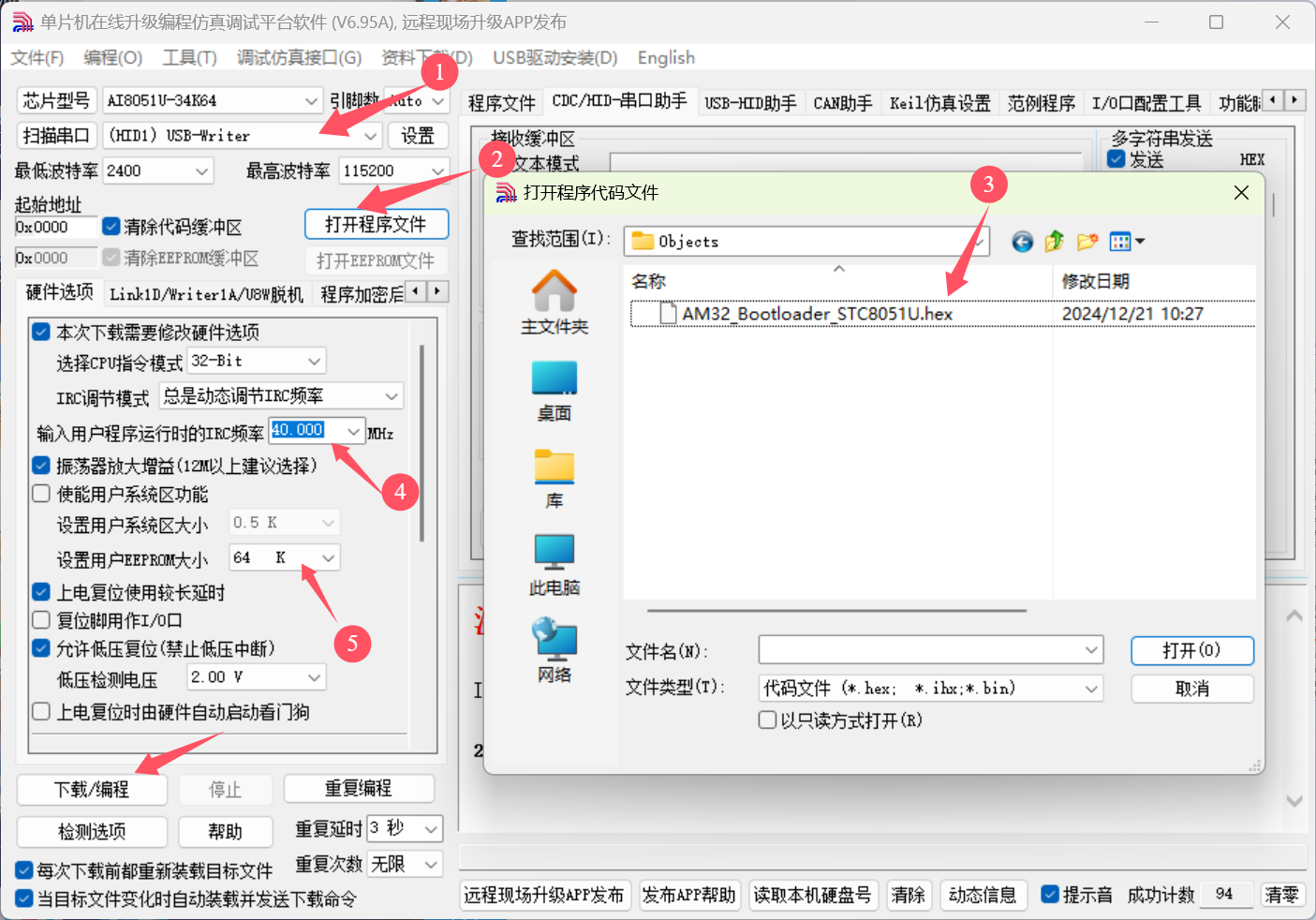Open the 文件(F) menu
The width and height of the screenshot is (1316, 920).
coord(37,58)
